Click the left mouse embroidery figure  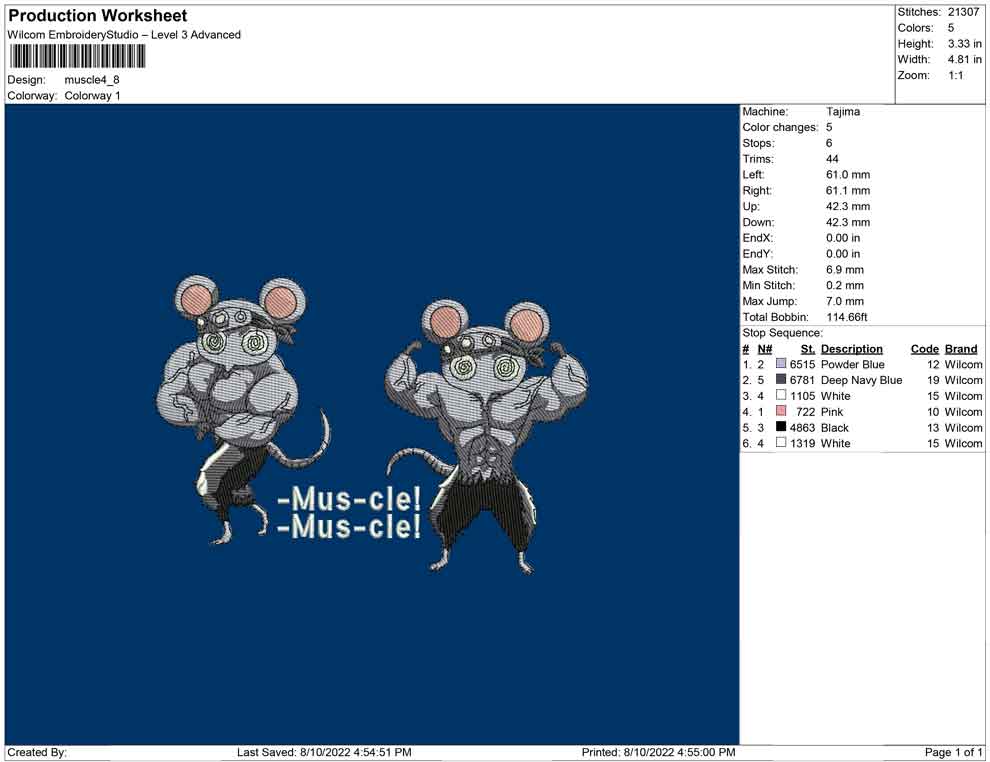click(x=242, y=409)
